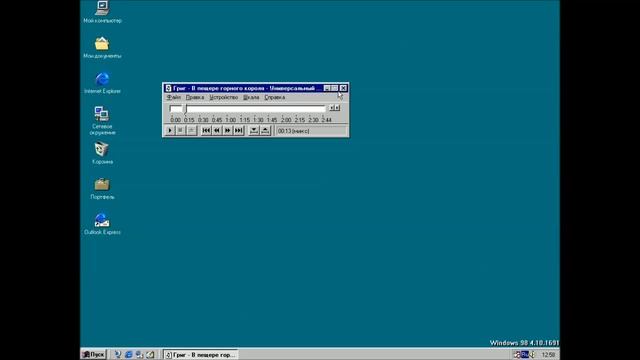The image size is (640, 360).
Task: Select the Мои документы desktop icon
Action: [x=102, y=47]
